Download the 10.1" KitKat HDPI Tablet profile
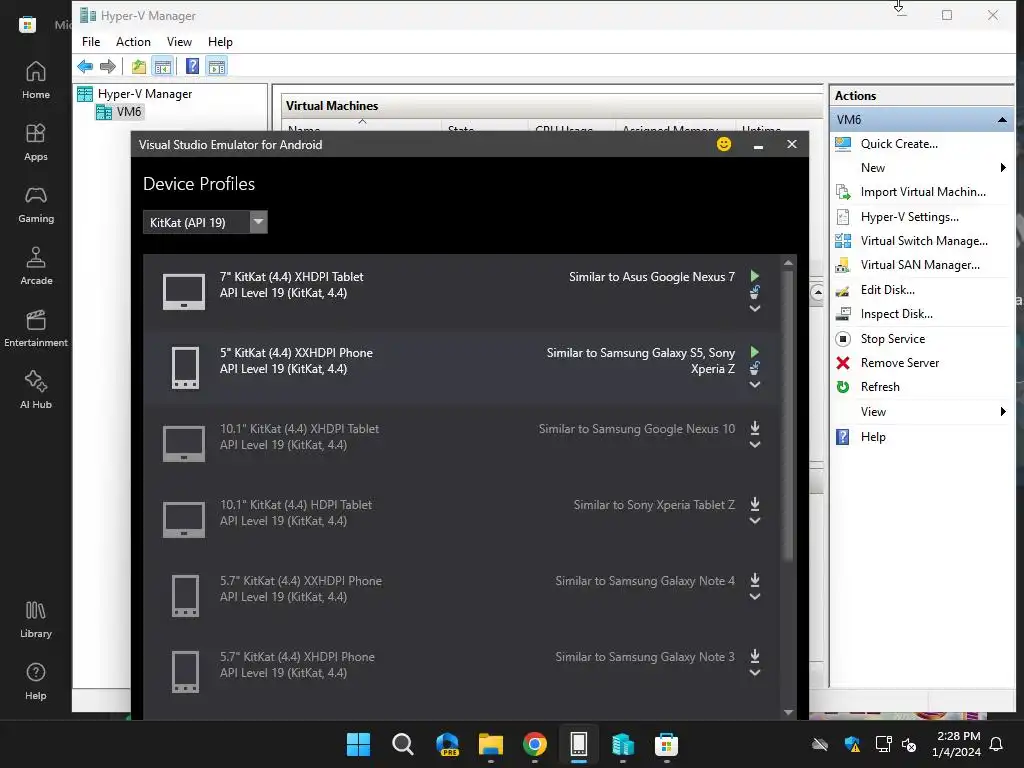 (754, 504)
